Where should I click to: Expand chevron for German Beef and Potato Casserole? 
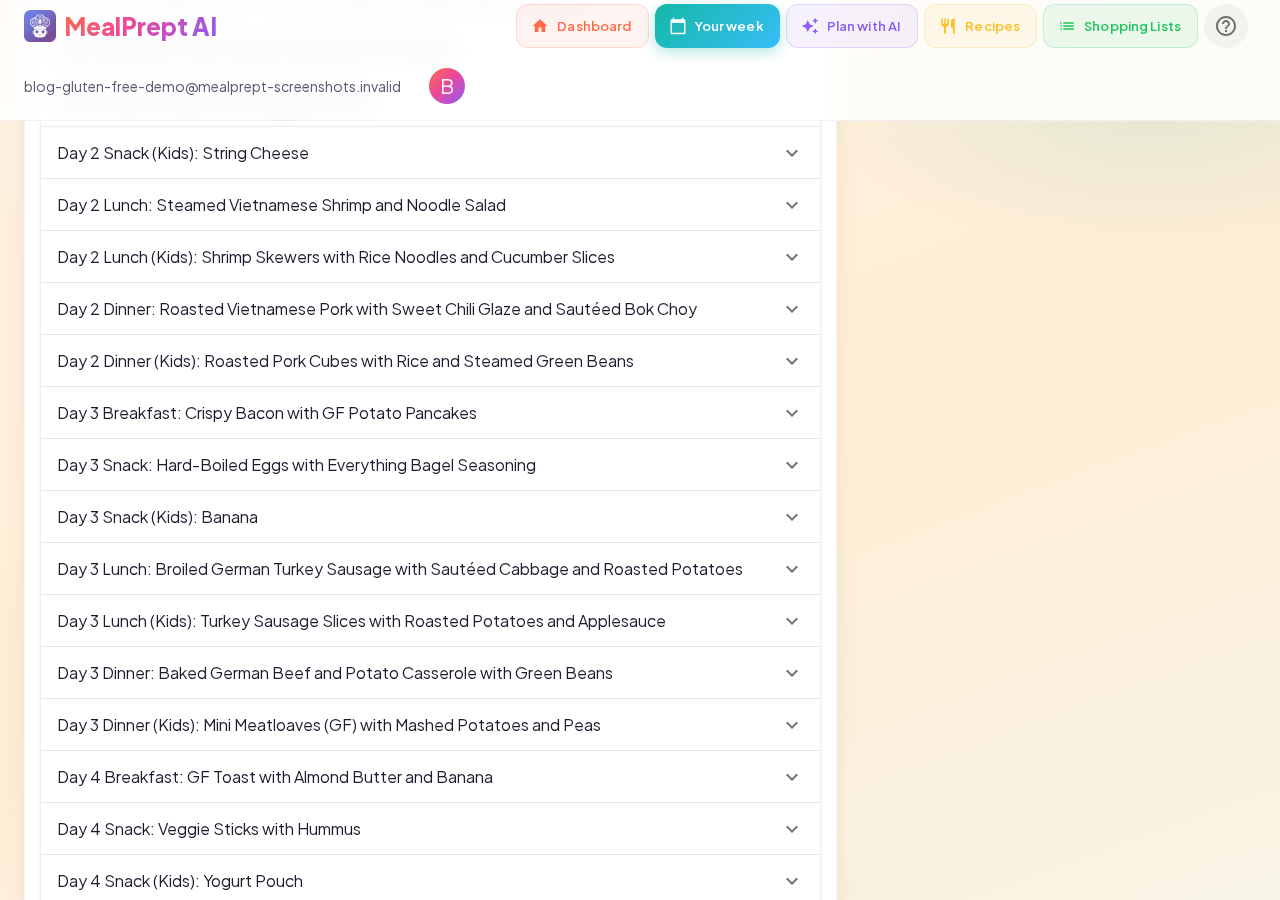(792, 673)
